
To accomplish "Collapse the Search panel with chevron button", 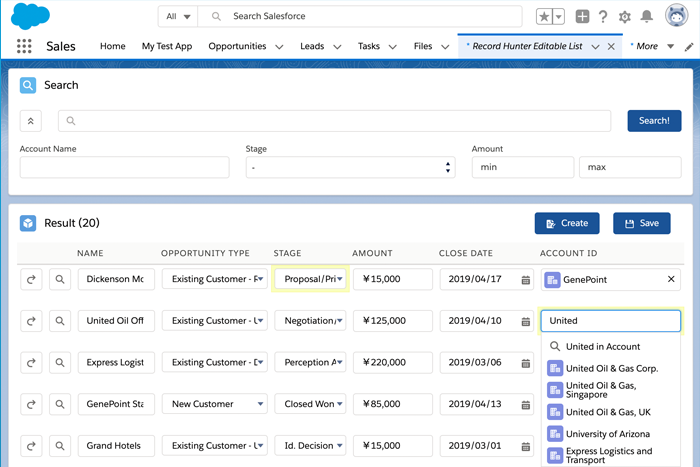I will point(31,121).
